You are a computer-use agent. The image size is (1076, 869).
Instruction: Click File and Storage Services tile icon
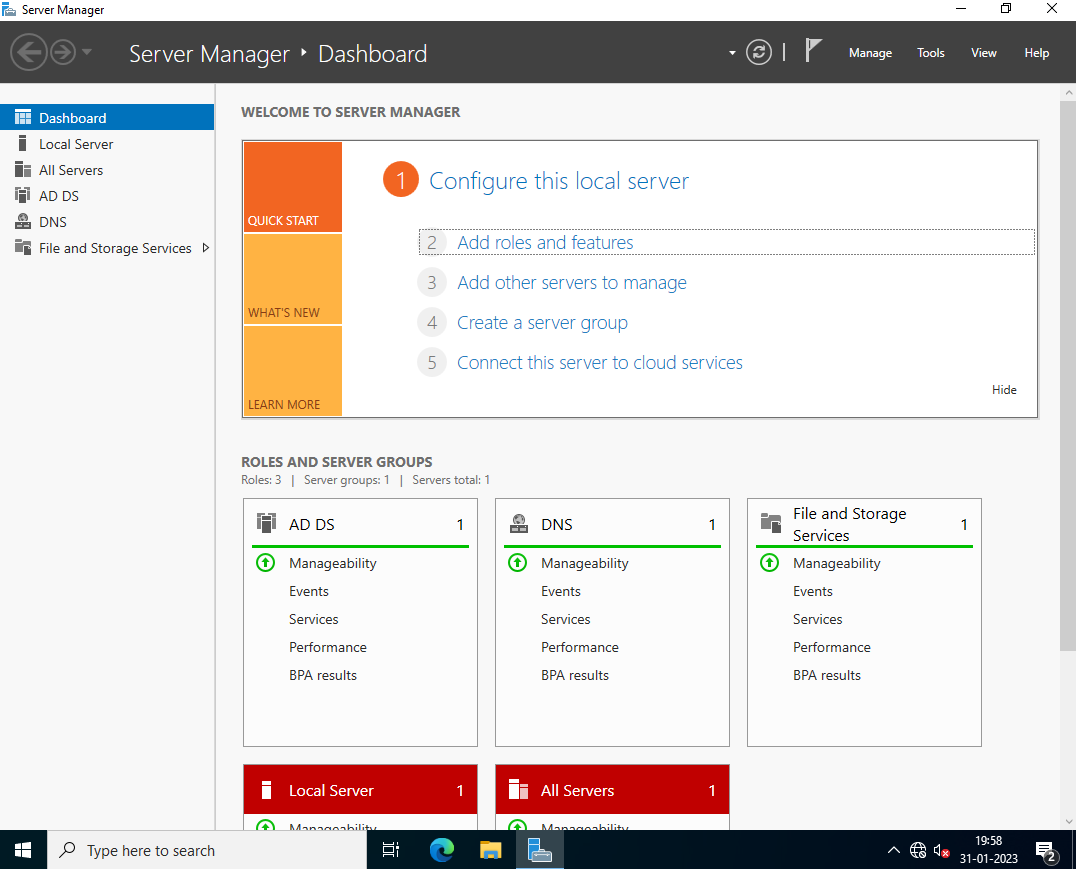coord(771,523)
